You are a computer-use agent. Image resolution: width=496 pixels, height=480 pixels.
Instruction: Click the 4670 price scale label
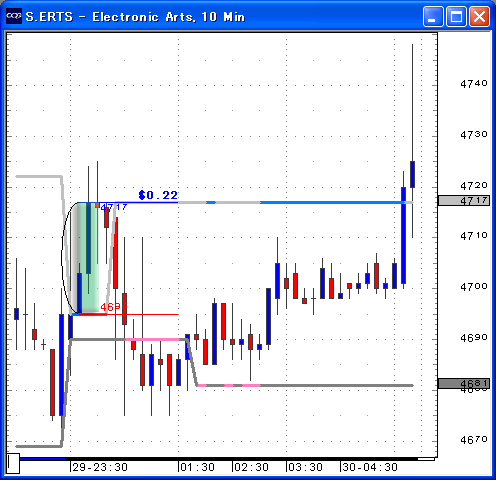point(474,440)
